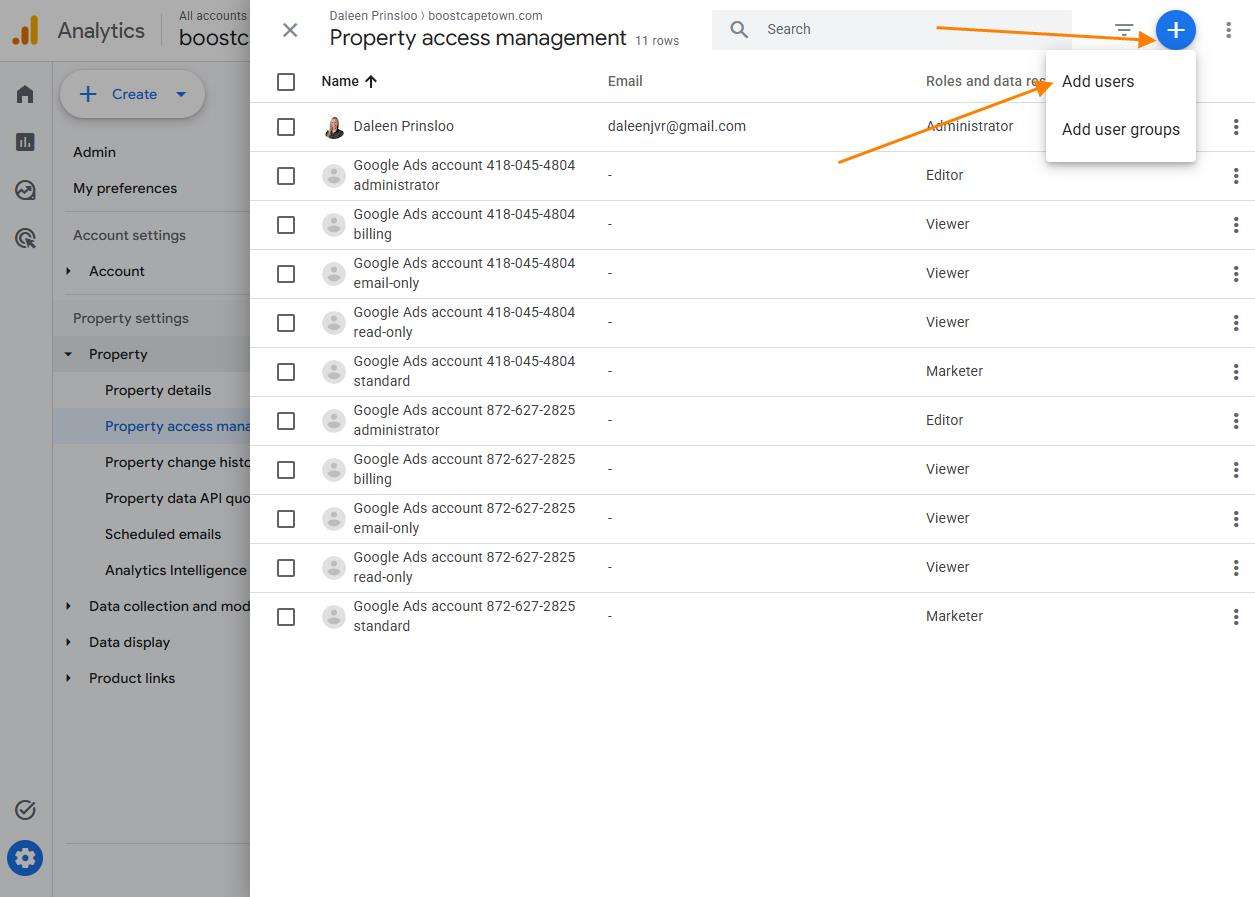Click the Create button

click(133, 94)
